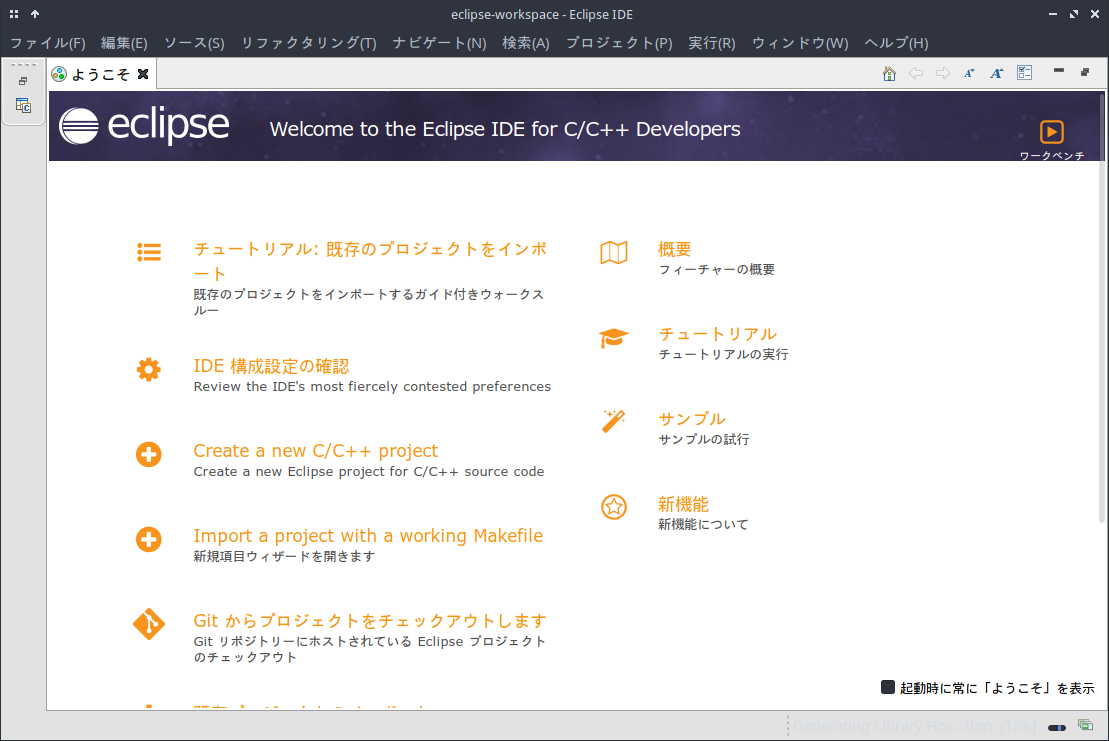1109x741 pixels.
Task: Open the 検索(A) menu
Action: (x=526, y=43)
